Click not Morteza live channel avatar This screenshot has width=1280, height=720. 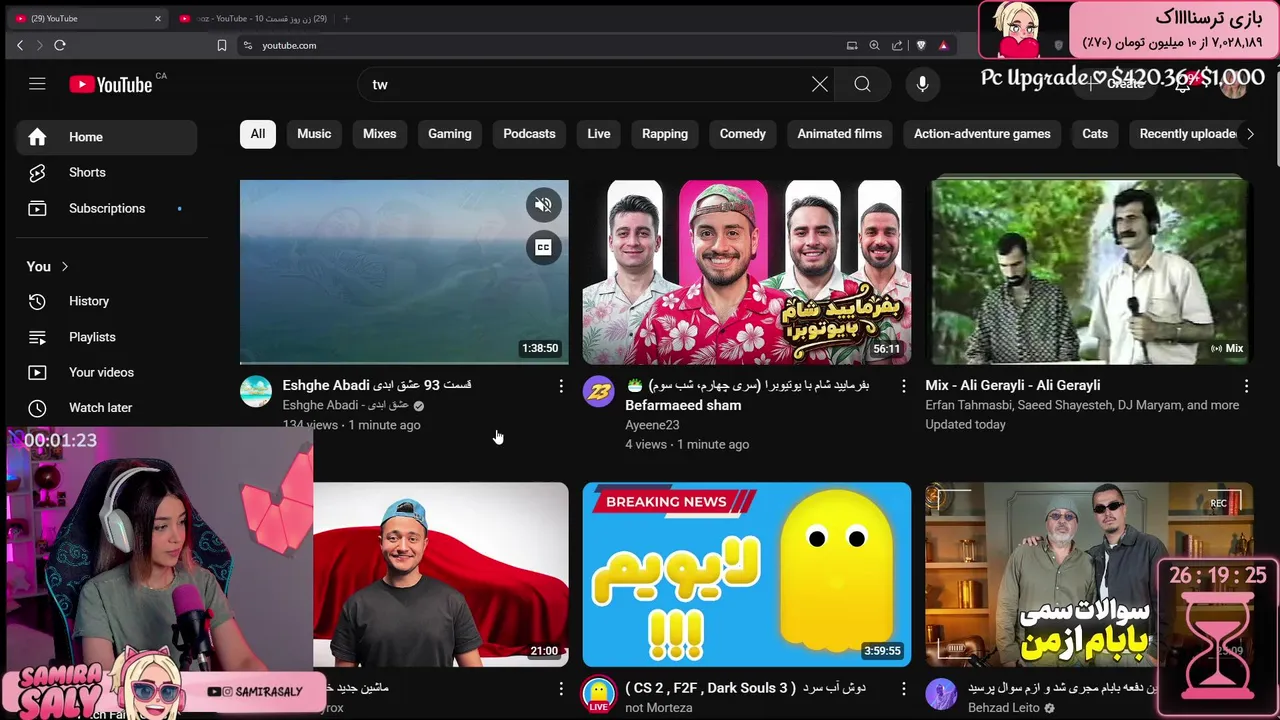[599, 694]
